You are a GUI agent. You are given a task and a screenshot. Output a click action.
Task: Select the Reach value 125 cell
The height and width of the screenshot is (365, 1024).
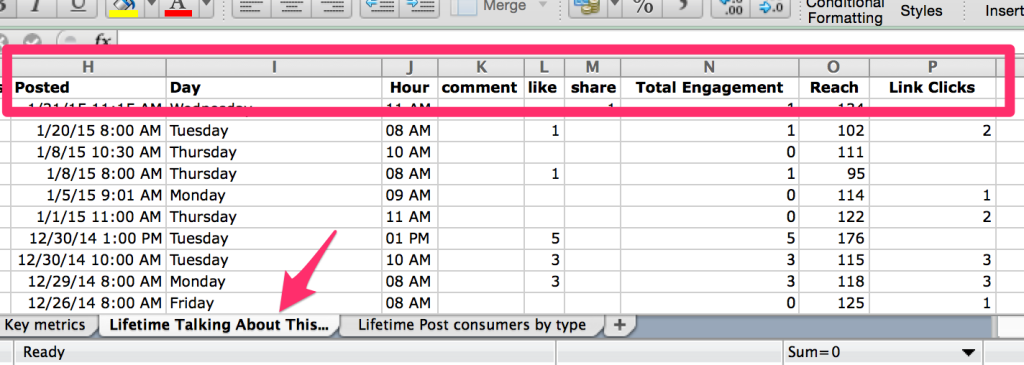click(834, 303)
